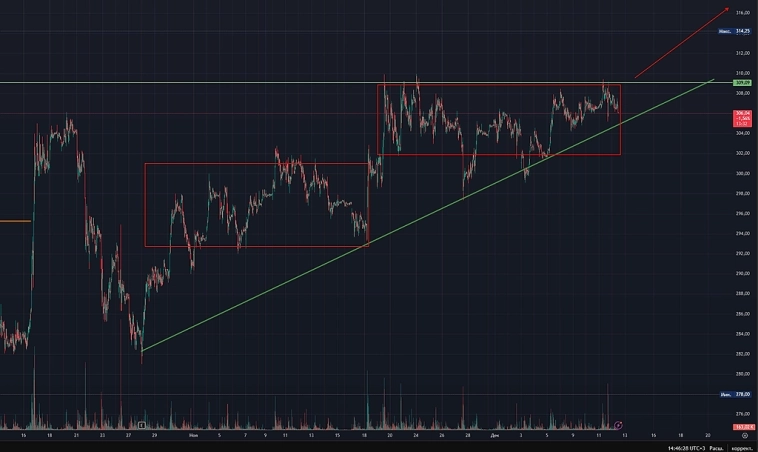Click the Дек month label on time axis
The height and width of the screenshot is (452, 758).
[x=494, y=436]
